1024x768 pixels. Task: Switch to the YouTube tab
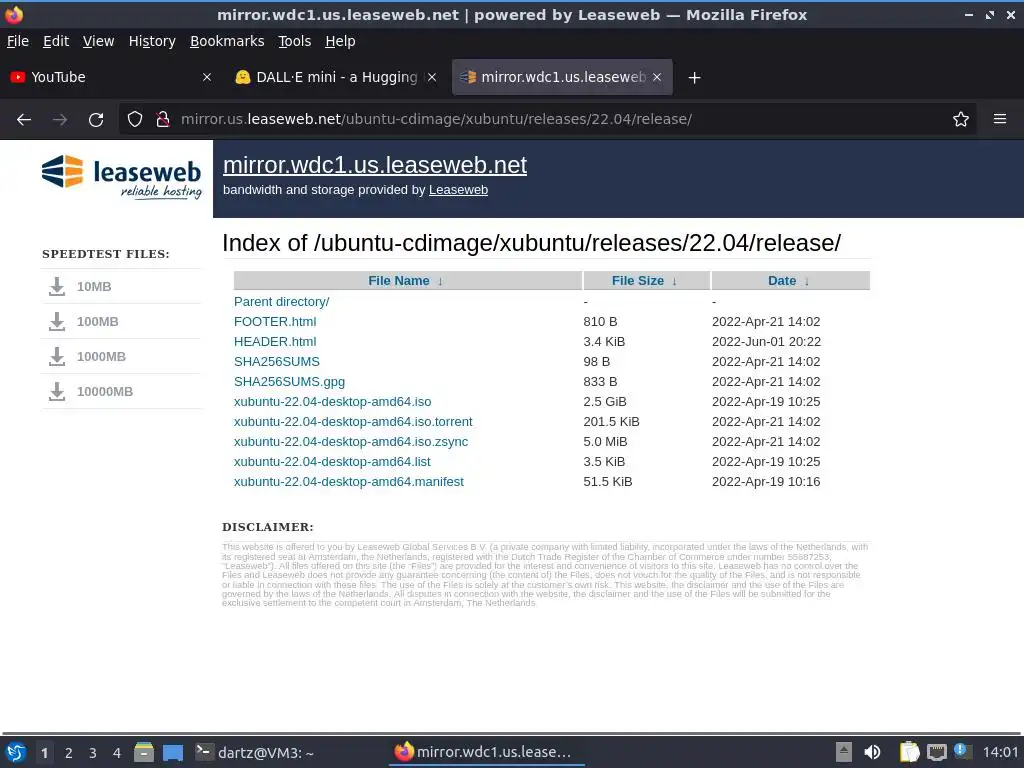(x=111, y=77)
